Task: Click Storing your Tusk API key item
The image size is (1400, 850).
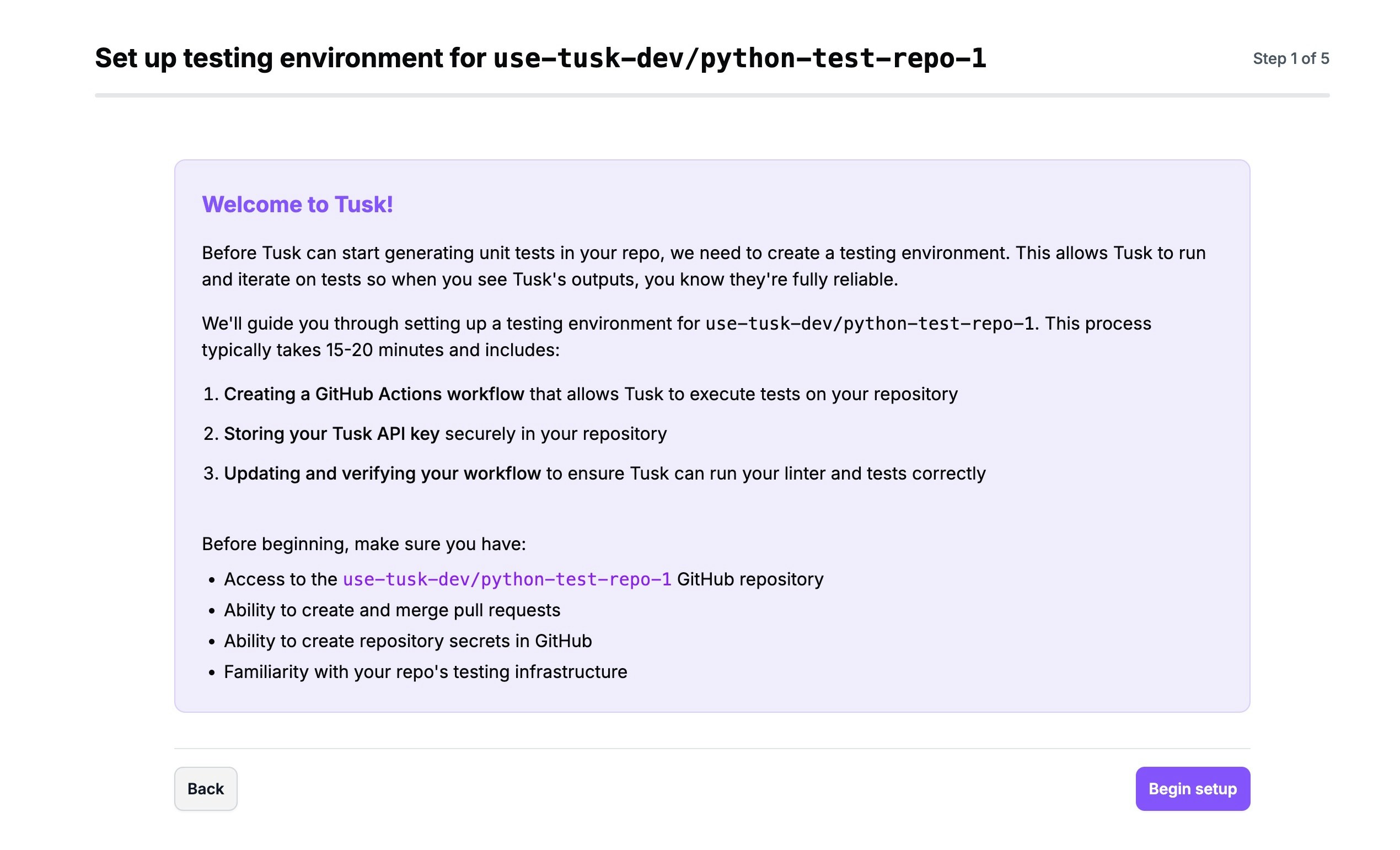Action: pyautogui.click(x=445, y=433)
